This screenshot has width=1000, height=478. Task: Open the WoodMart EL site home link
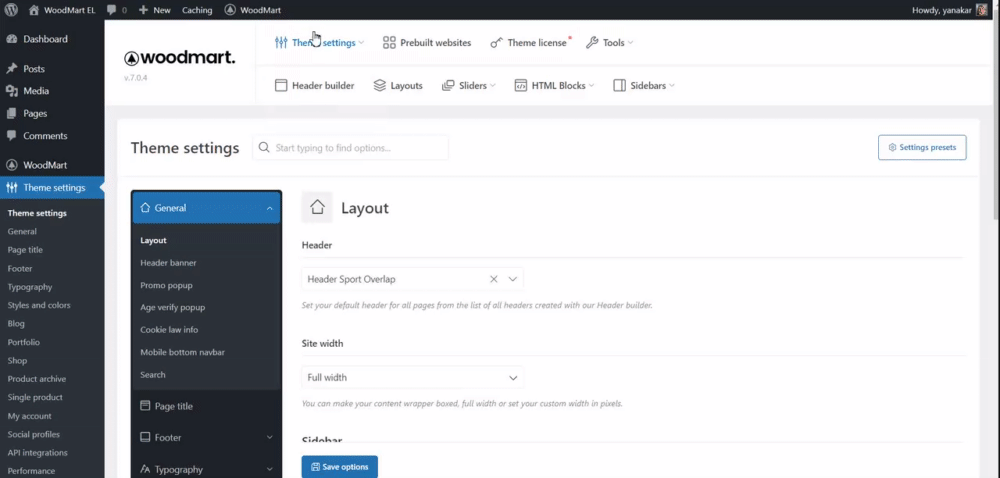pos(62,10)
